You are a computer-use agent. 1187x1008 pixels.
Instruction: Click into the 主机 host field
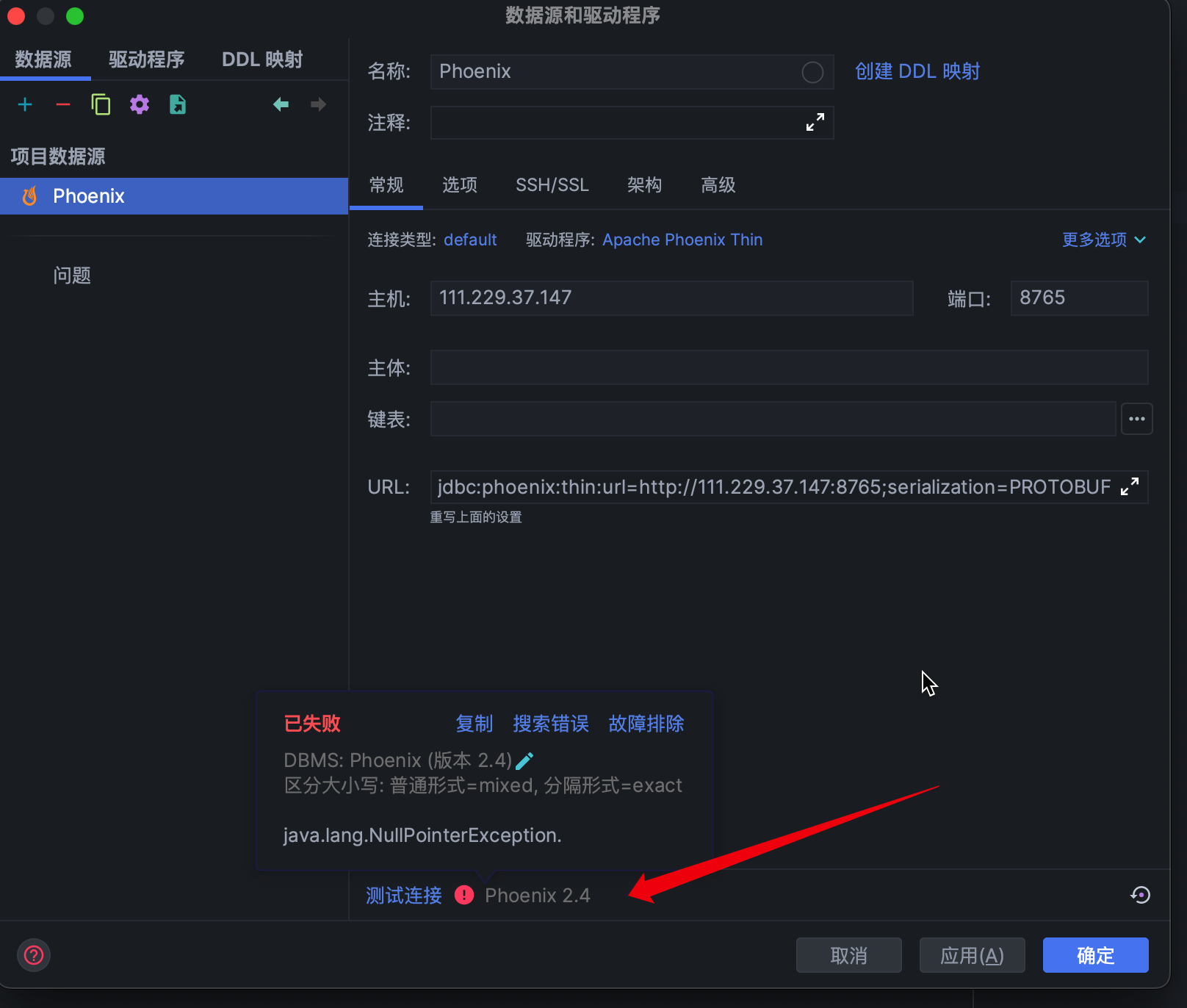pos(672,298)
